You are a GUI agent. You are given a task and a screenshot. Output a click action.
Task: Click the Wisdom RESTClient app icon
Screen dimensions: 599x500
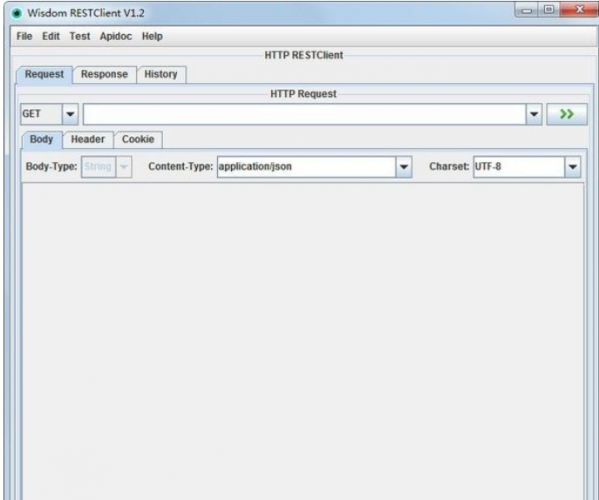[17, 13]
